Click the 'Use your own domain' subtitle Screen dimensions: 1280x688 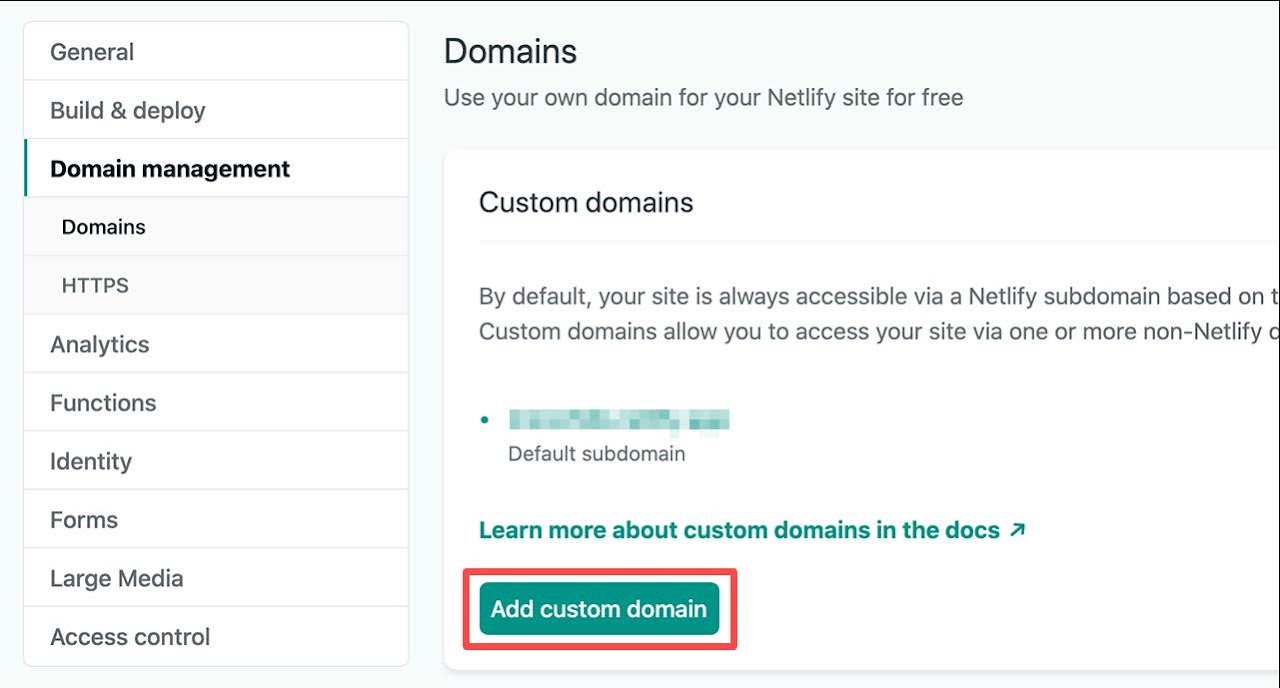click(x=704, y=98)
